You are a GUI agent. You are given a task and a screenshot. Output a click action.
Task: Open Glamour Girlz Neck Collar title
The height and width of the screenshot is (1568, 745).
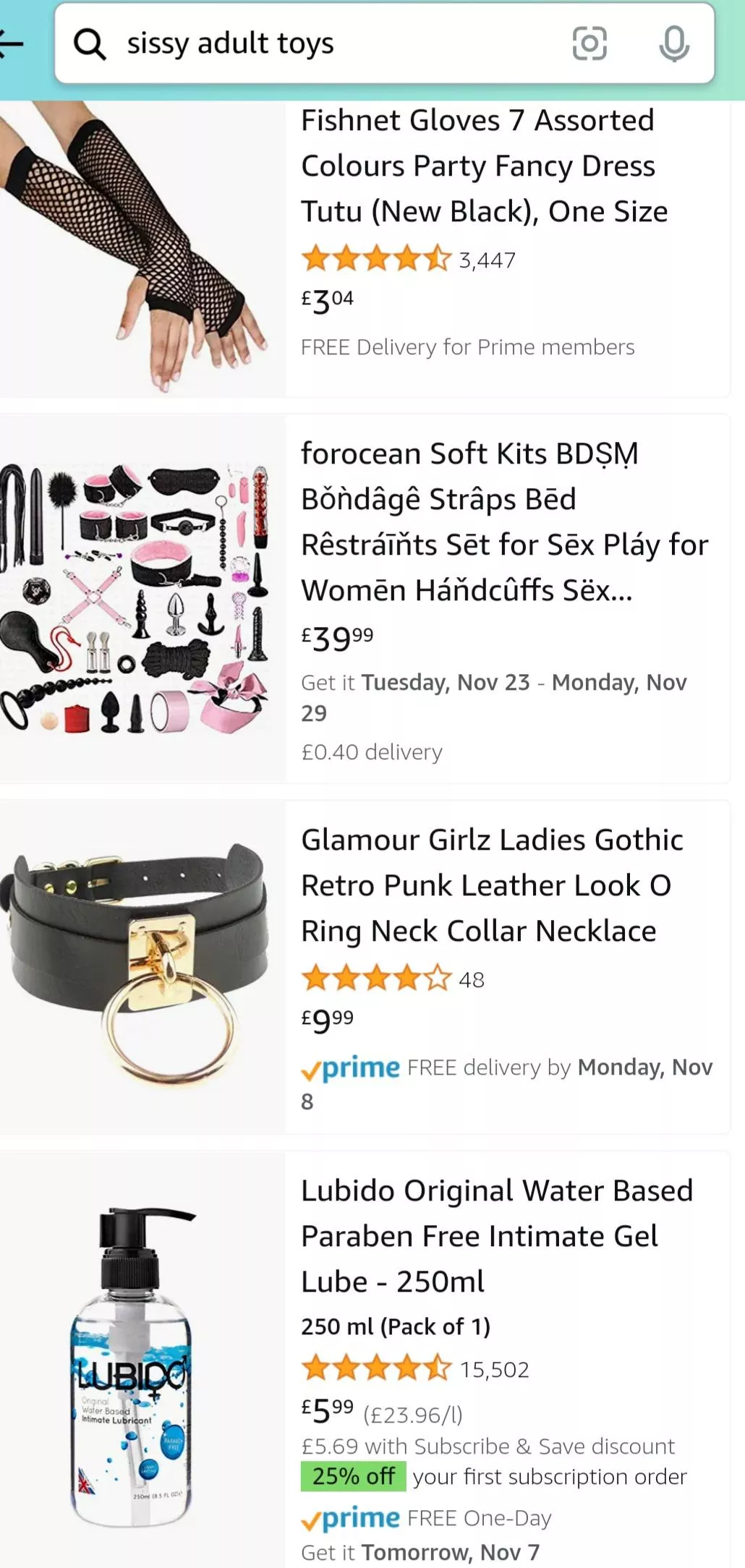(x=492, y=885)
